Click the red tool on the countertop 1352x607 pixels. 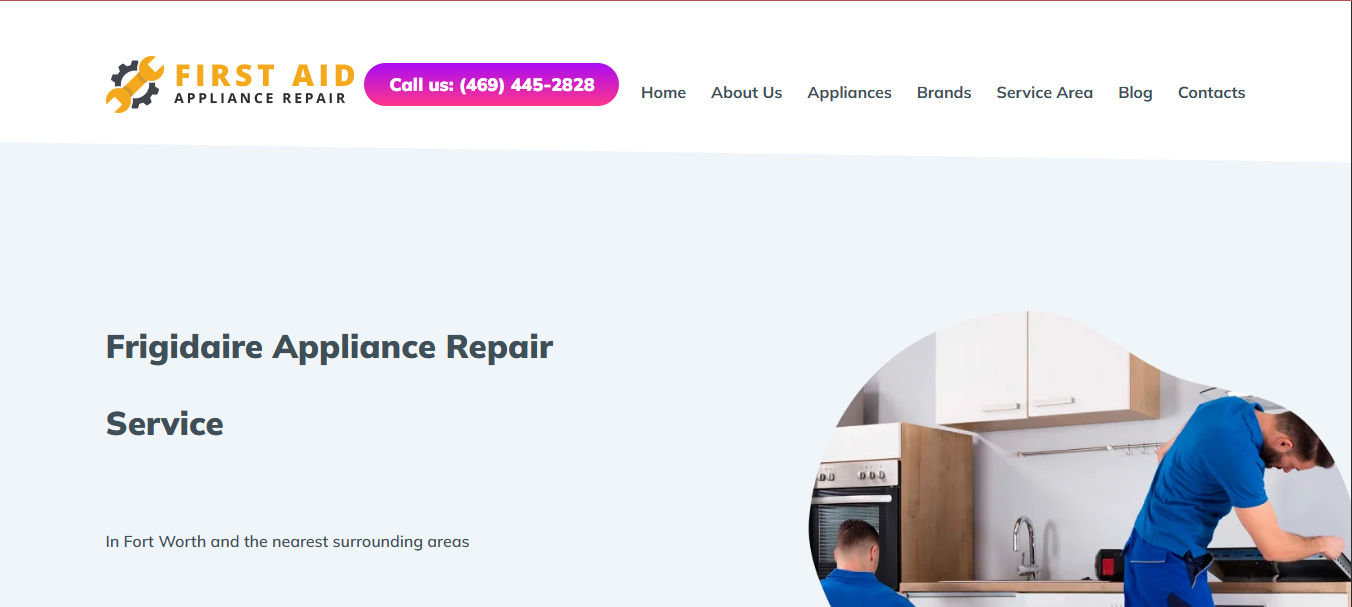tap(1109, 565)
